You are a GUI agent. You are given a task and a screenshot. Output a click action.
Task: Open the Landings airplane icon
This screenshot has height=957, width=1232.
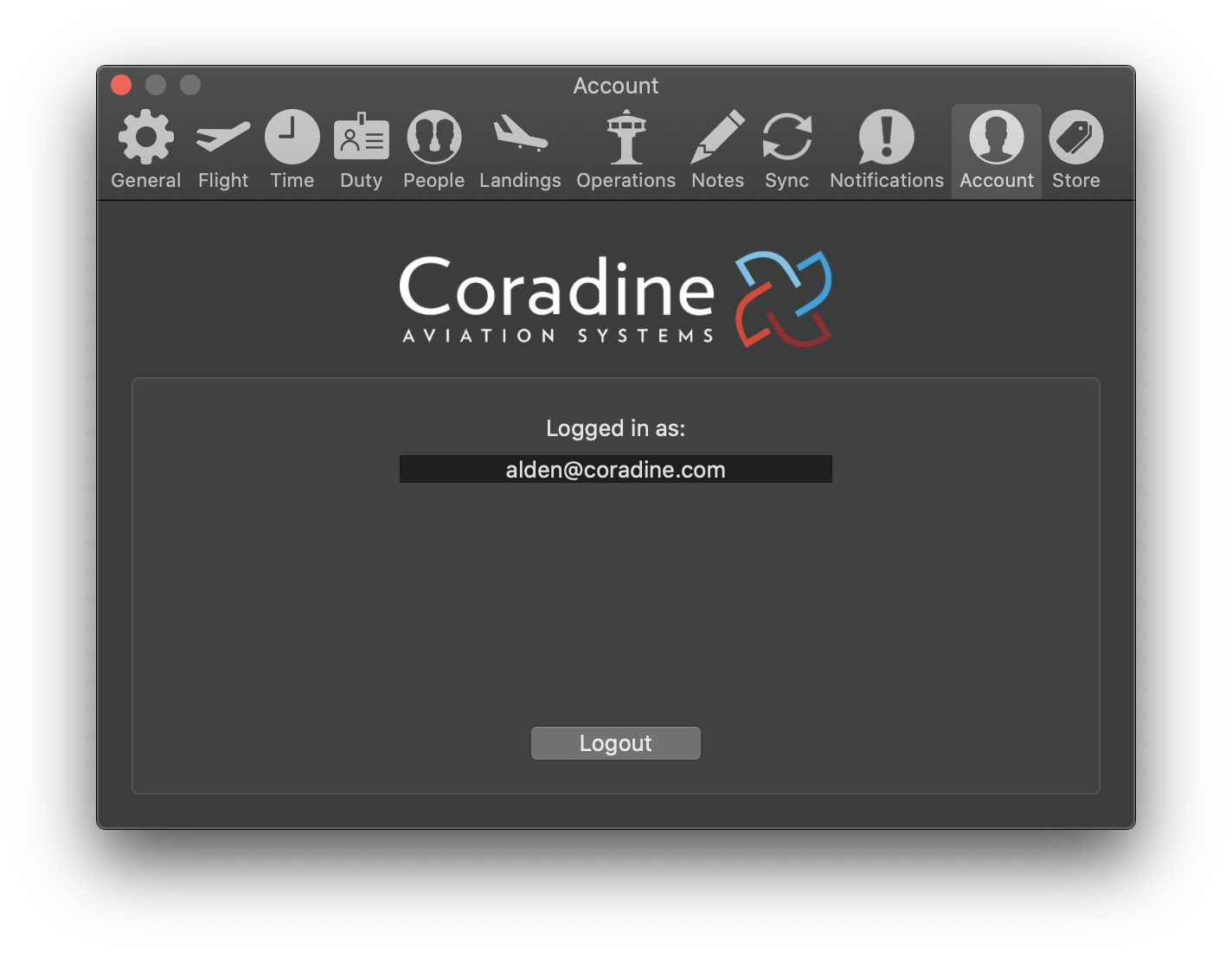(521, 135)
